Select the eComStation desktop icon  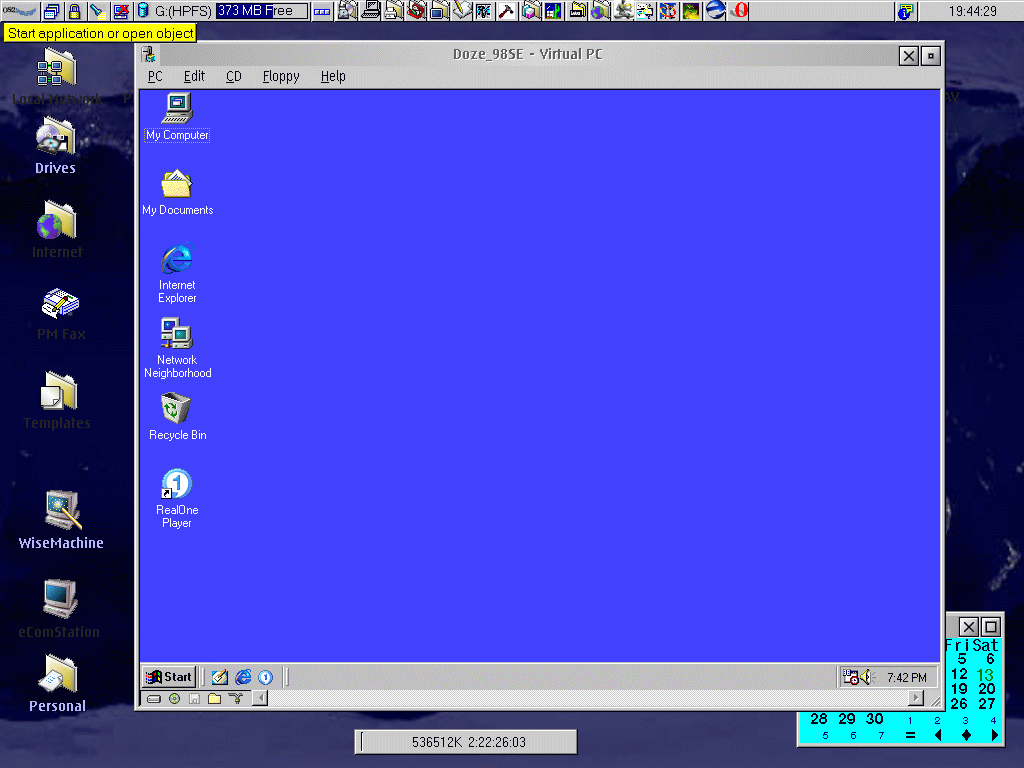pyautogui.click(x=59, y=609)
